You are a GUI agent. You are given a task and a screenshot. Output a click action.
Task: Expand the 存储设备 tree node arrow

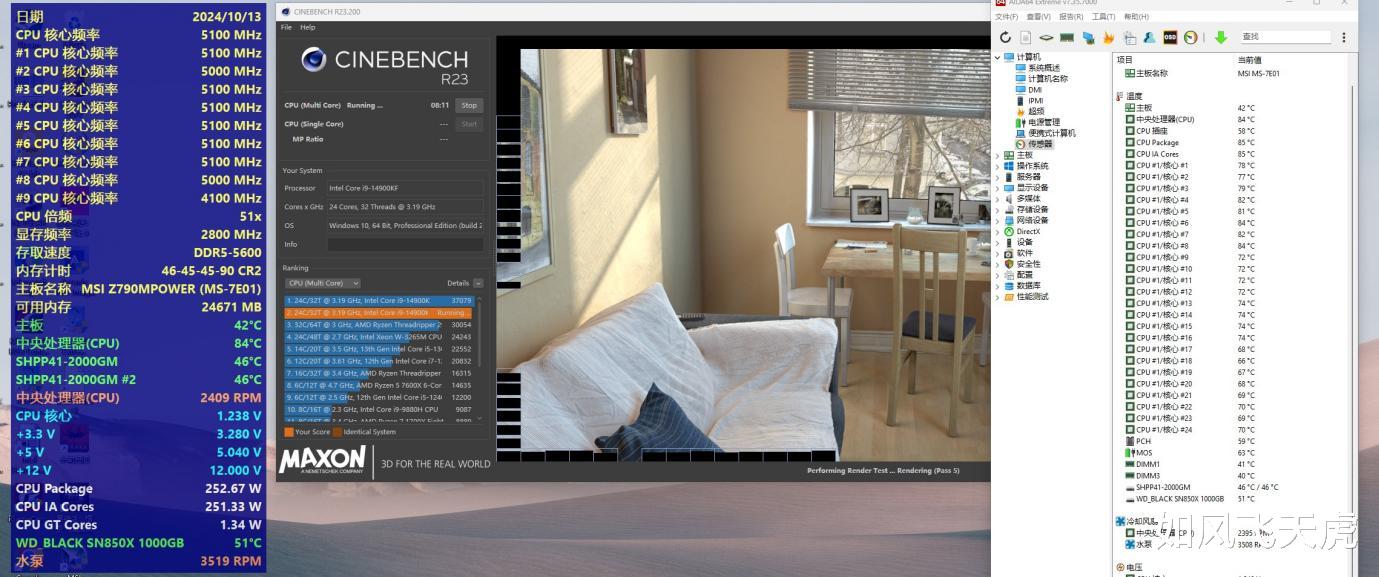997,210
